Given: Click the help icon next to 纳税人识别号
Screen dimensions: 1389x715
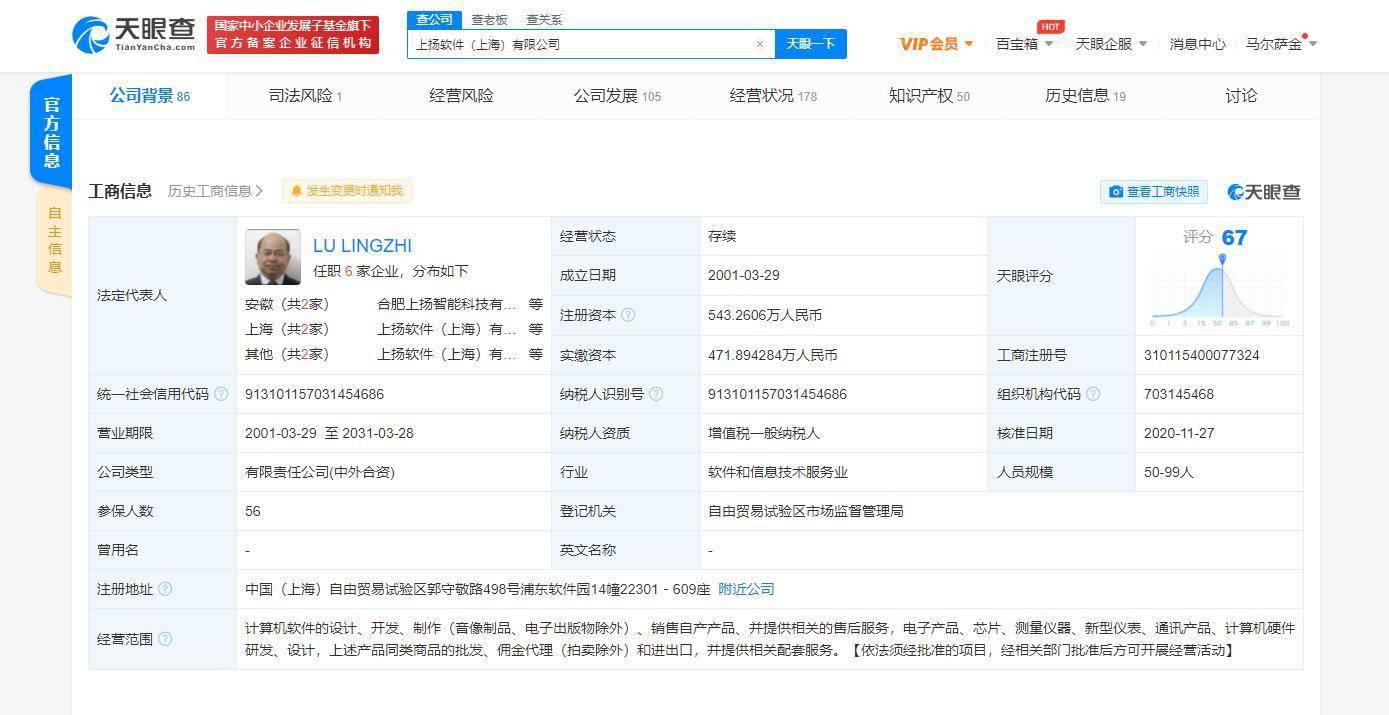Looking at the screenshot, I should click(656, 394).
